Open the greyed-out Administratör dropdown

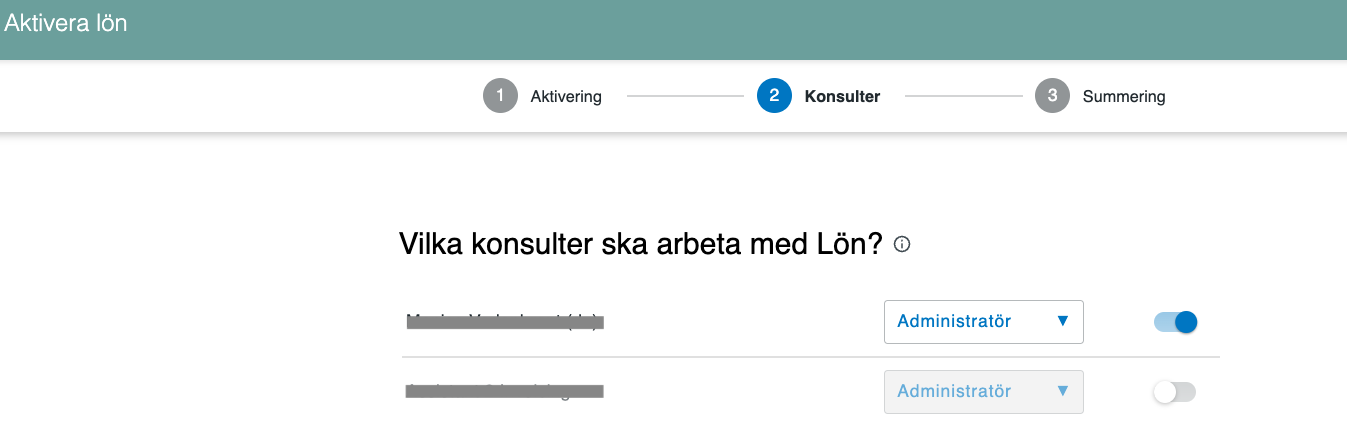click(x=970, y=392)
